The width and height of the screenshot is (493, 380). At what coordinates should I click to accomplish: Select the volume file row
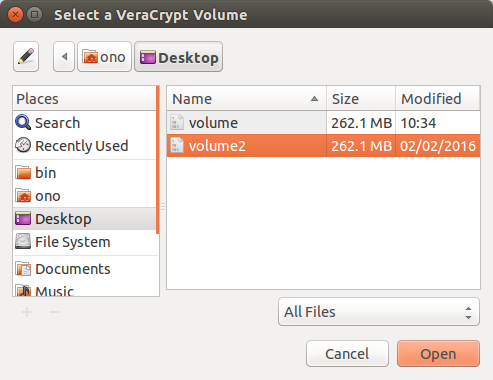point(323,123)
